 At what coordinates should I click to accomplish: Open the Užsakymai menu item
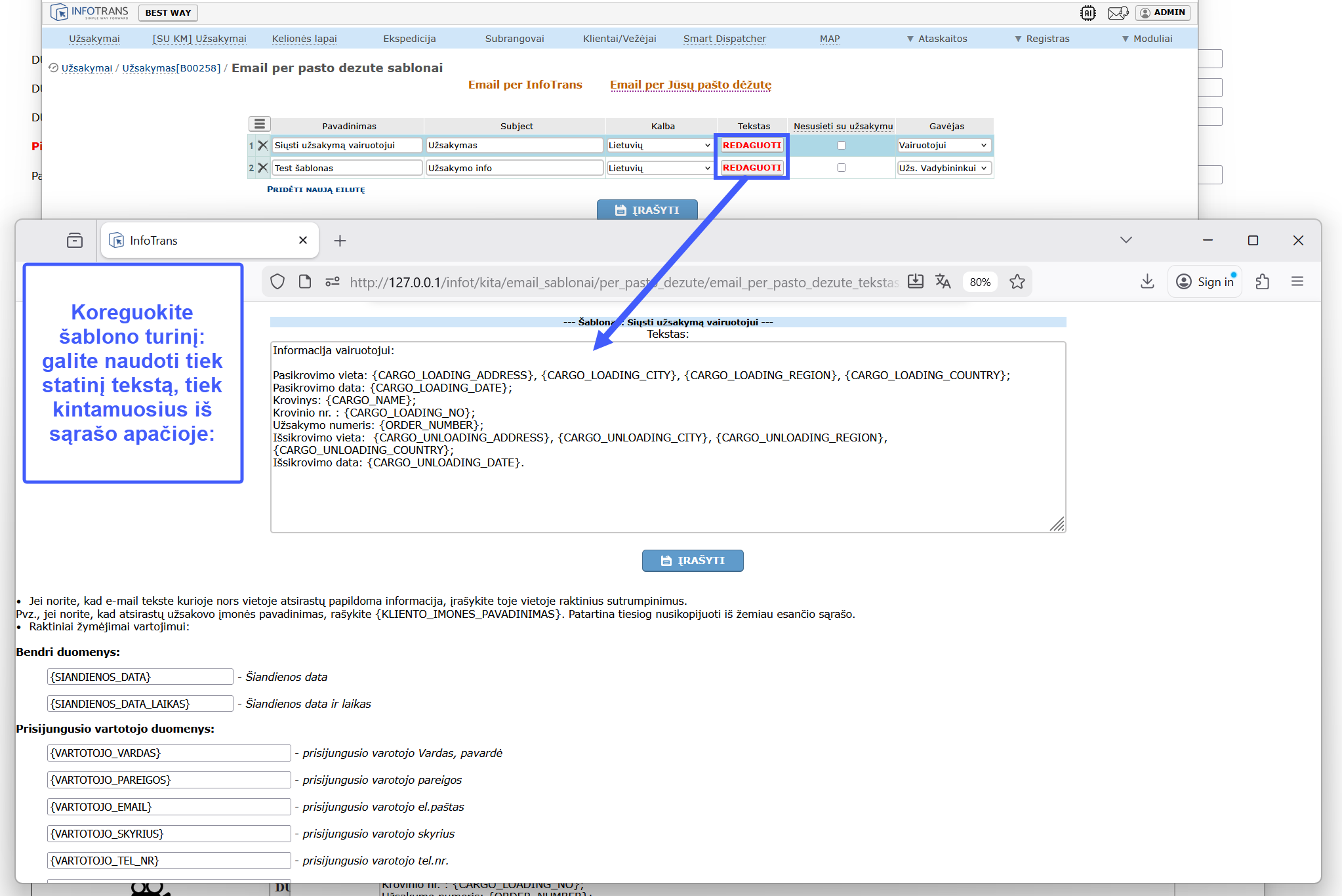click(x=94, y=39)
